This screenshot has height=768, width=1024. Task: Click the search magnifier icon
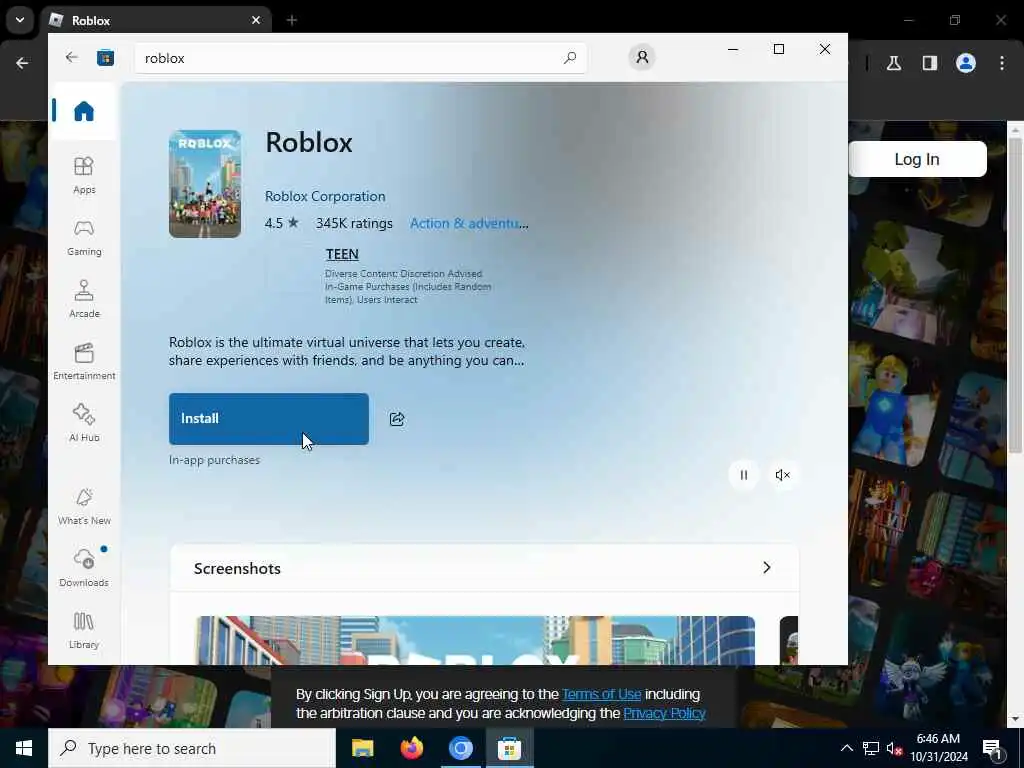pyautogui.click(x=569, y=58)
